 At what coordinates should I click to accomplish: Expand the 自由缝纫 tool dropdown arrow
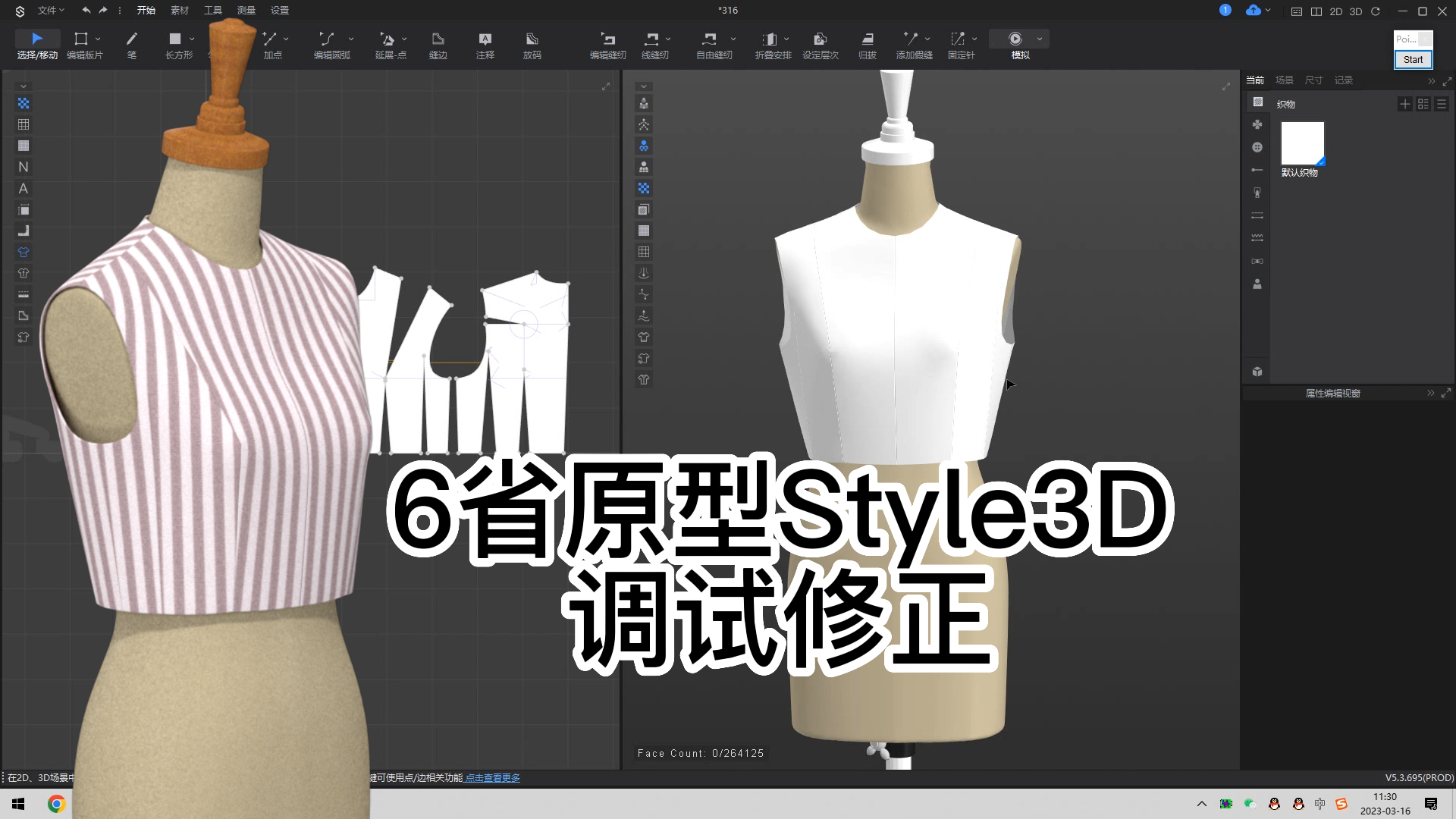tap(733, 39)
